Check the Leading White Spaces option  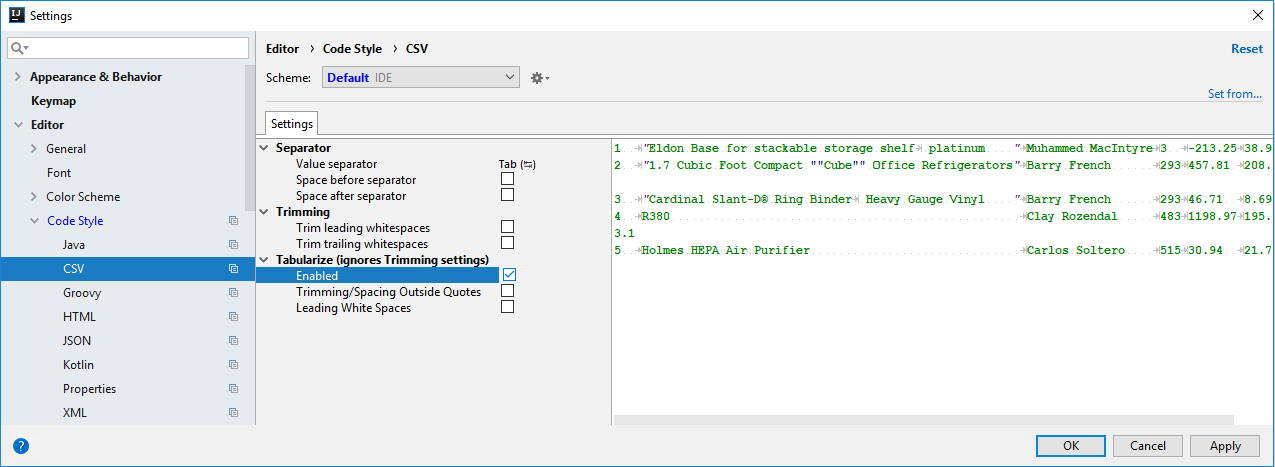(508, 307)
